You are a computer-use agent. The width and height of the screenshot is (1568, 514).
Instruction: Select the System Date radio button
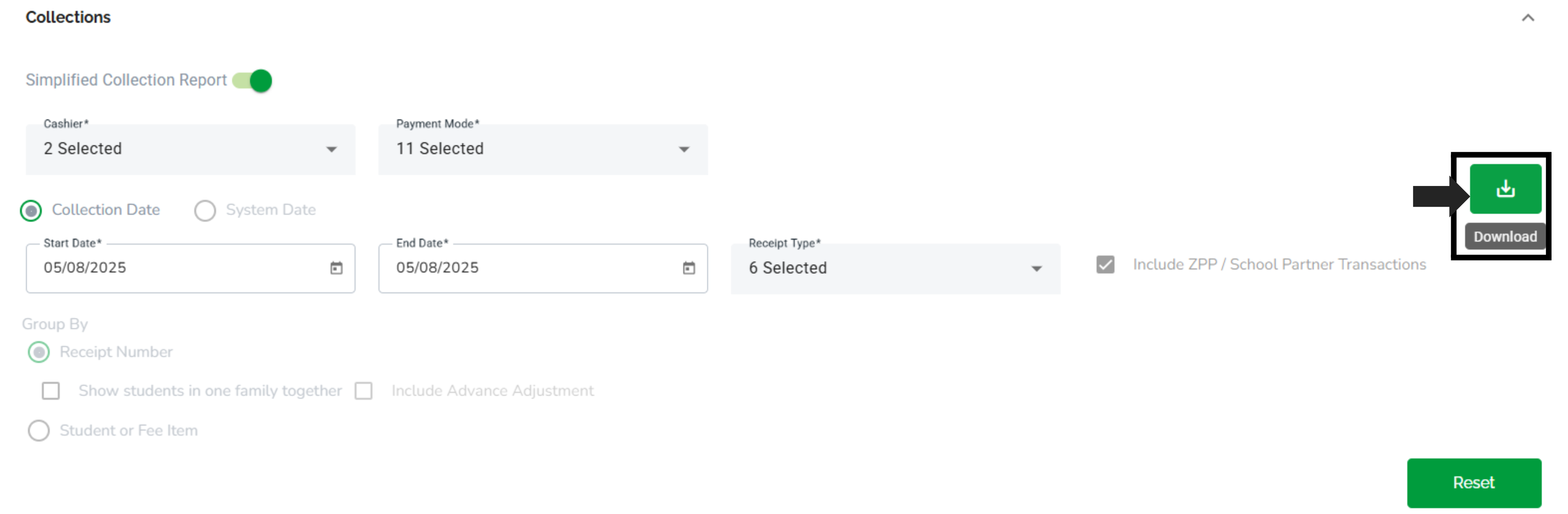[205, 211]
